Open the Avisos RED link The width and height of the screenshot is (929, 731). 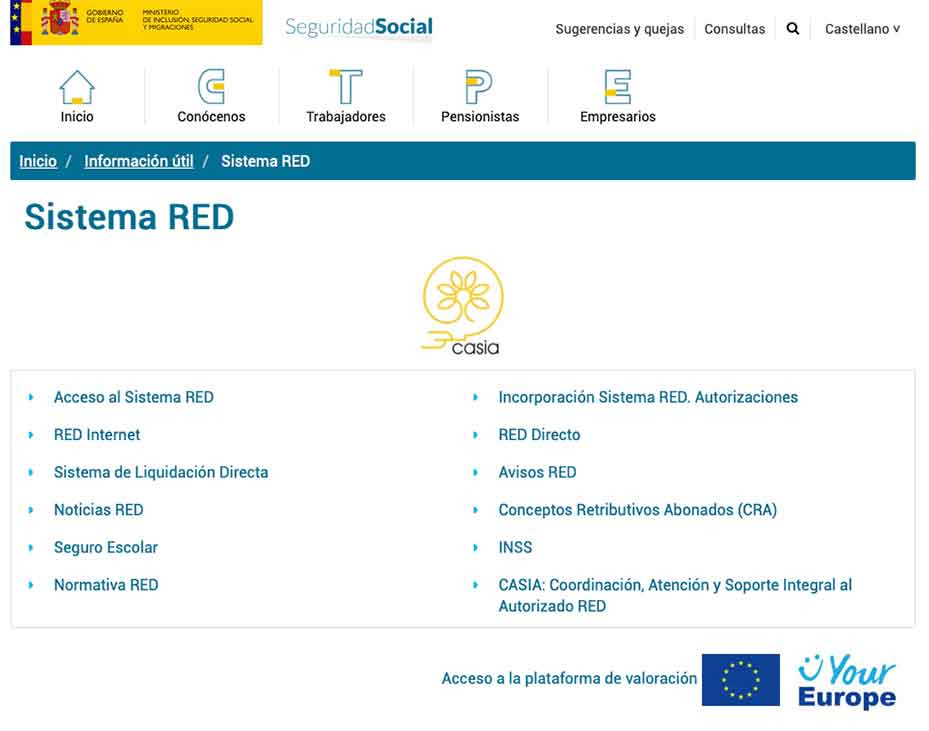click(x=537, y=472)
